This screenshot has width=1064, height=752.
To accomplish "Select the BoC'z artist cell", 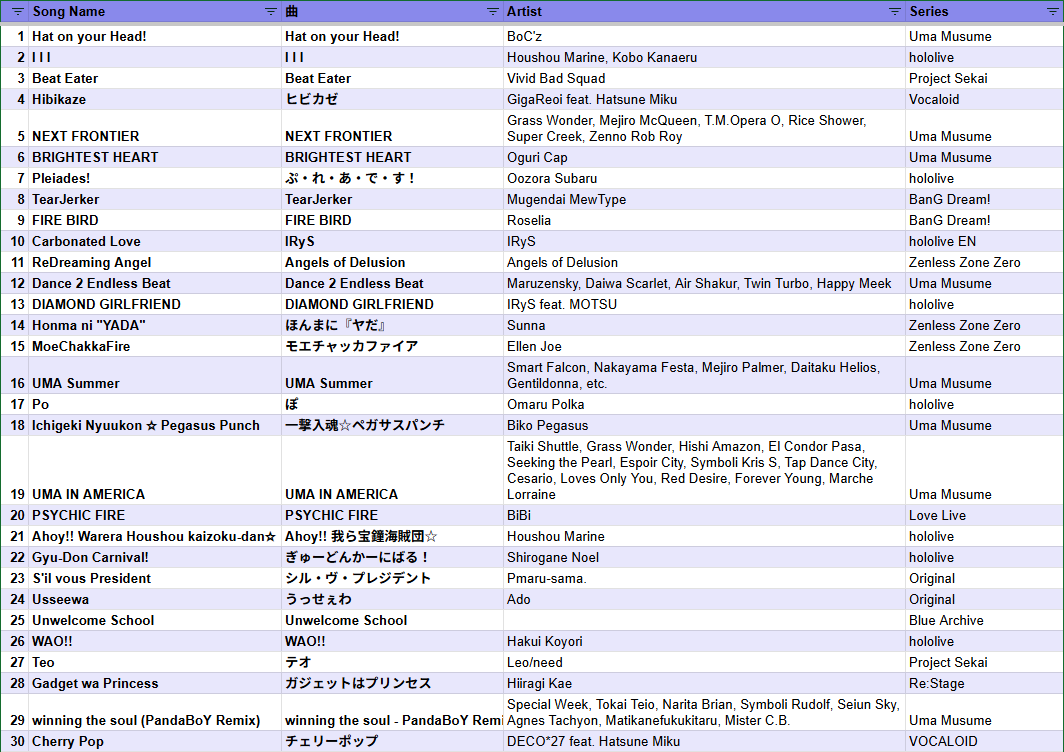I will (704, 37).
